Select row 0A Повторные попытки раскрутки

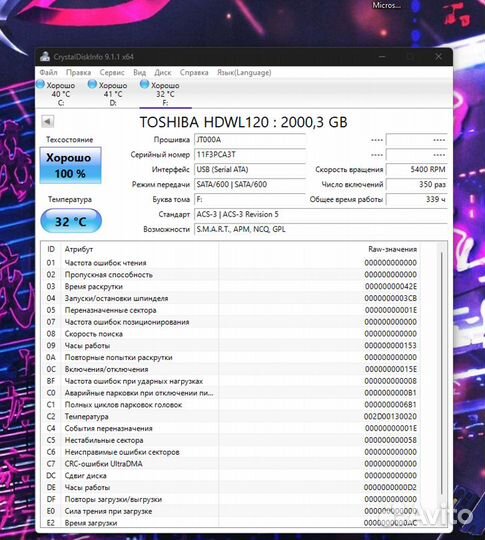tap(231, 357)
